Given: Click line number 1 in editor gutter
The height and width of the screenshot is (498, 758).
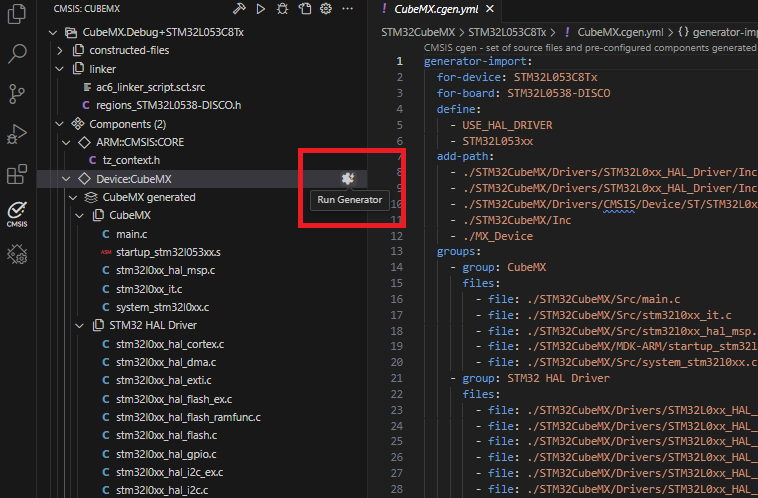Looking at the screenshot, I should (x=399, y=61).
